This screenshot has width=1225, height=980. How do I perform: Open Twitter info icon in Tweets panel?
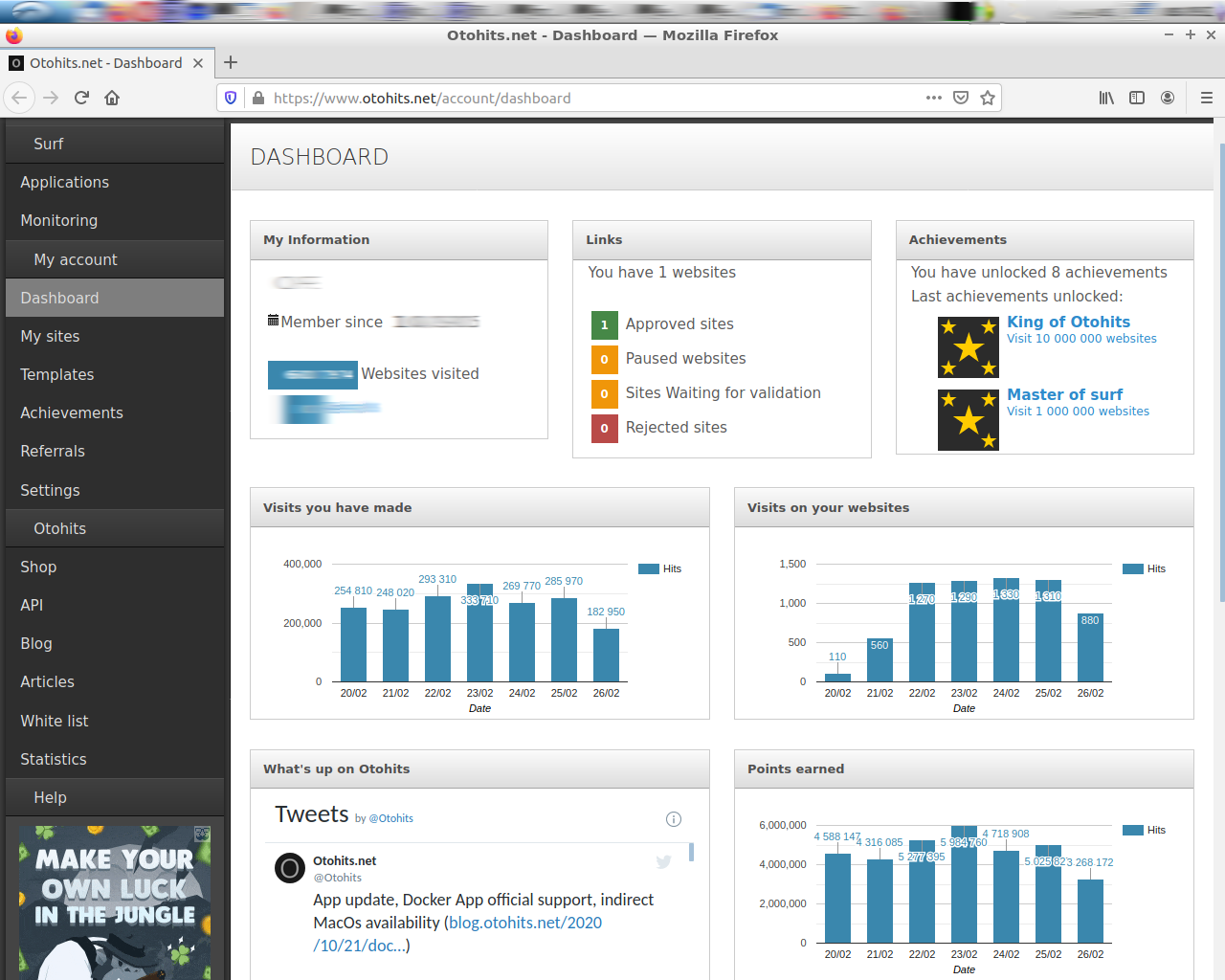tap(673, 819)
